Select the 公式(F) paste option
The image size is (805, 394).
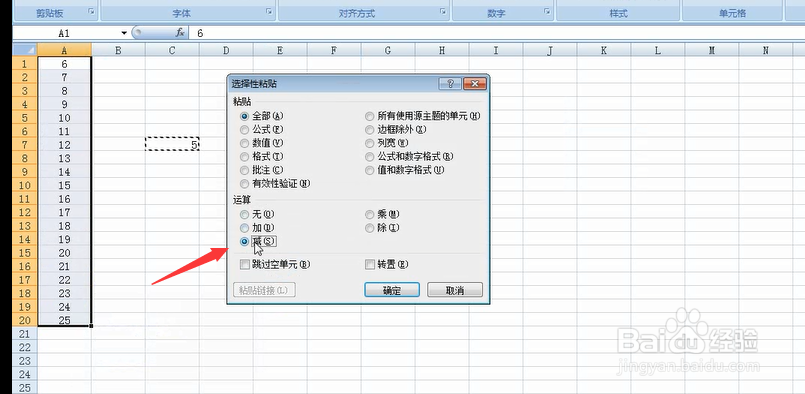261,129
